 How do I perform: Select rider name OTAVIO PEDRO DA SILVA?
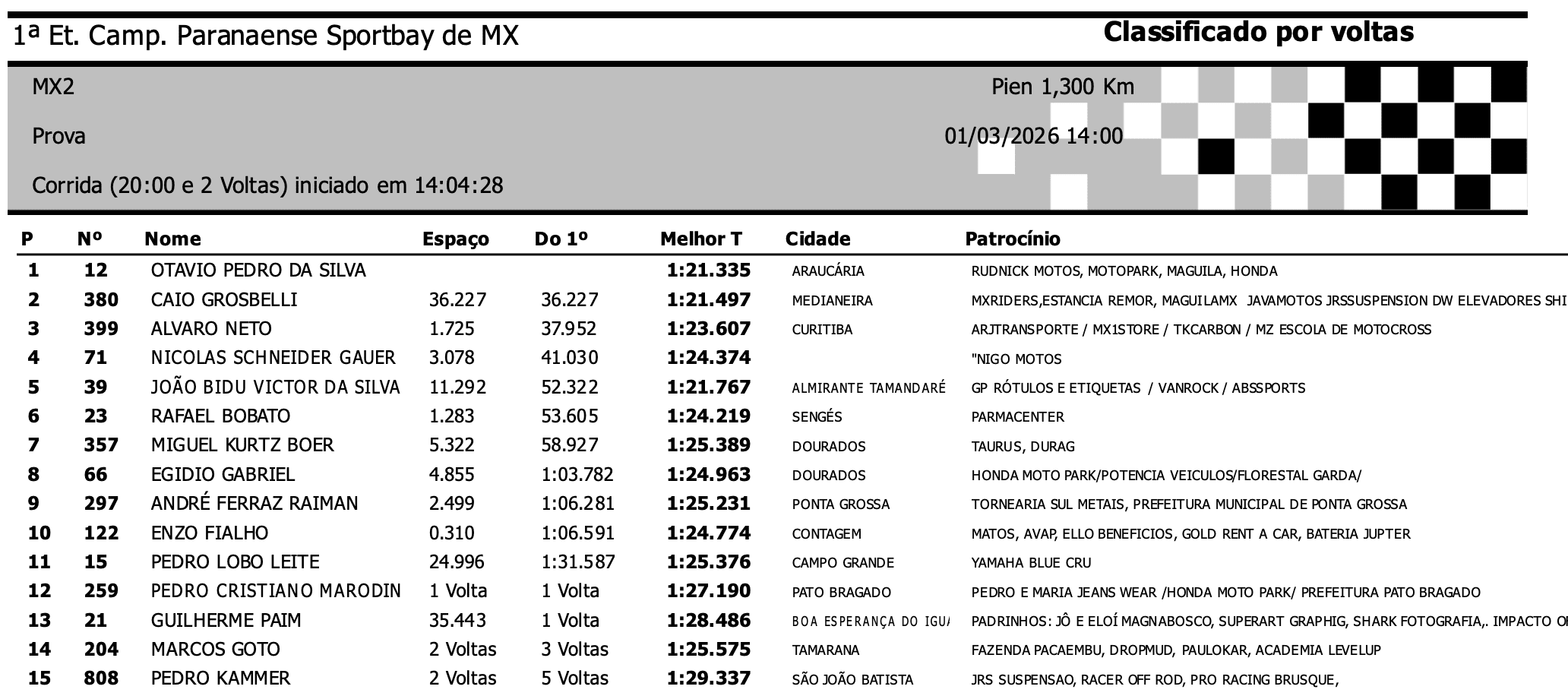click(x=258, y=270)
